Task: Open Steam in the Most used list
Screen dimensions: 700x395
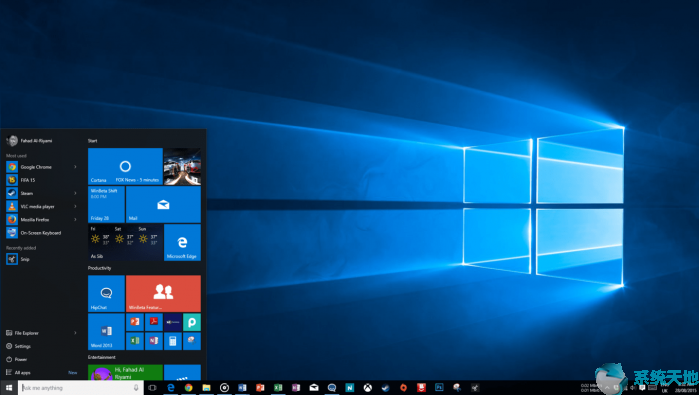Action: coord(41,193)
